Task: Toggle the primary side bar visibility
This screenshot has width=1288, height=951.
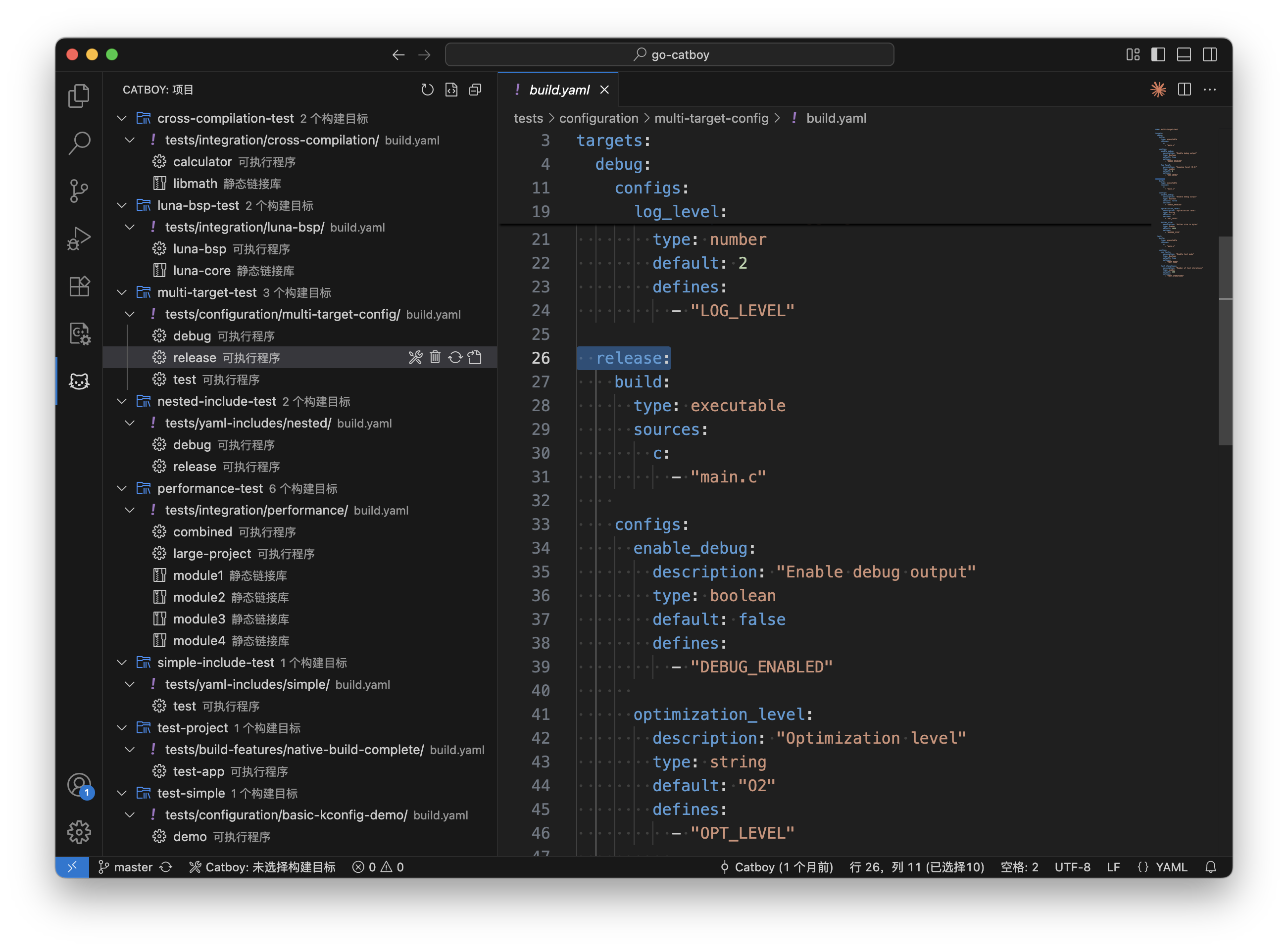Action: click(x=1158, y=54)
